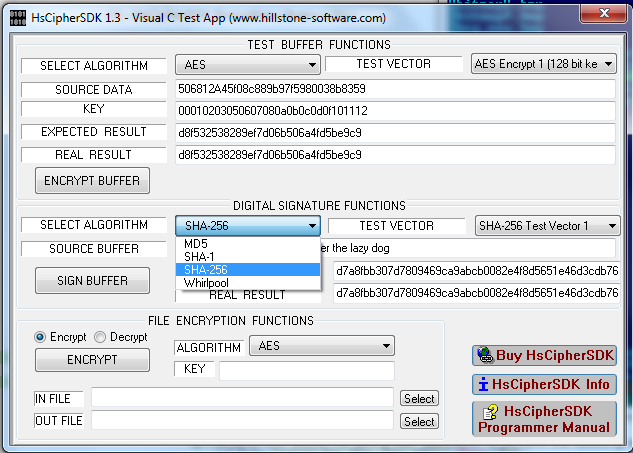Select the Decrypt radio button
The image size is (633, 453).
(100, 337)
